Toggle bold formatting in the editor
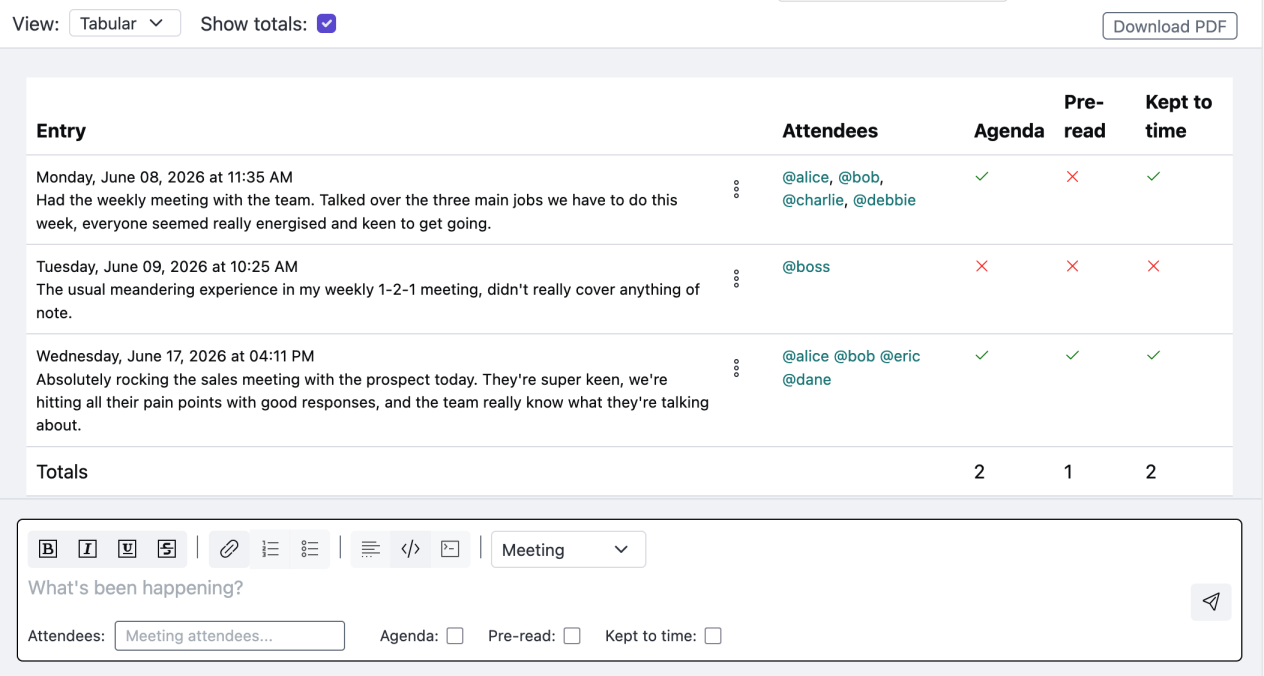Viewport: 1264px width, 676px height. click(48, 549)
